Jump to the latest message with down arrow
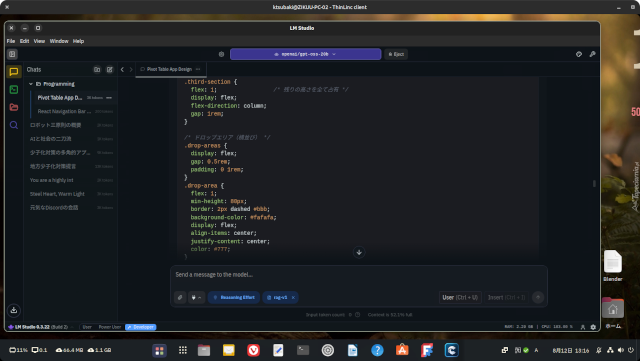 [x=359, y=252]
